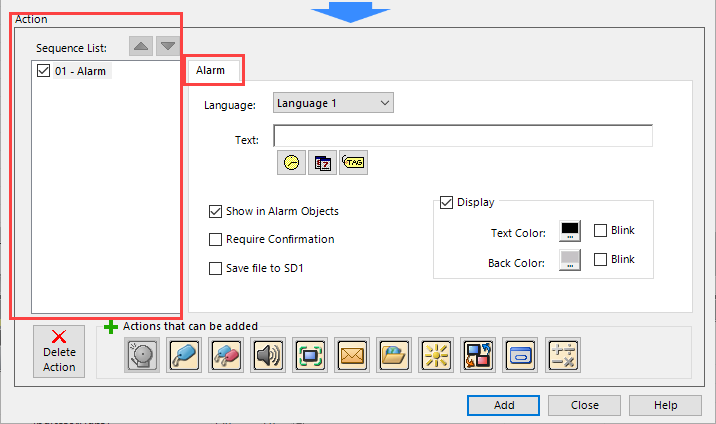The height and width of the screenshot is (424, 716).
Task: Uncheck Show in Alarm Objects
Action: pyautogui.click(x=215, y=211)
